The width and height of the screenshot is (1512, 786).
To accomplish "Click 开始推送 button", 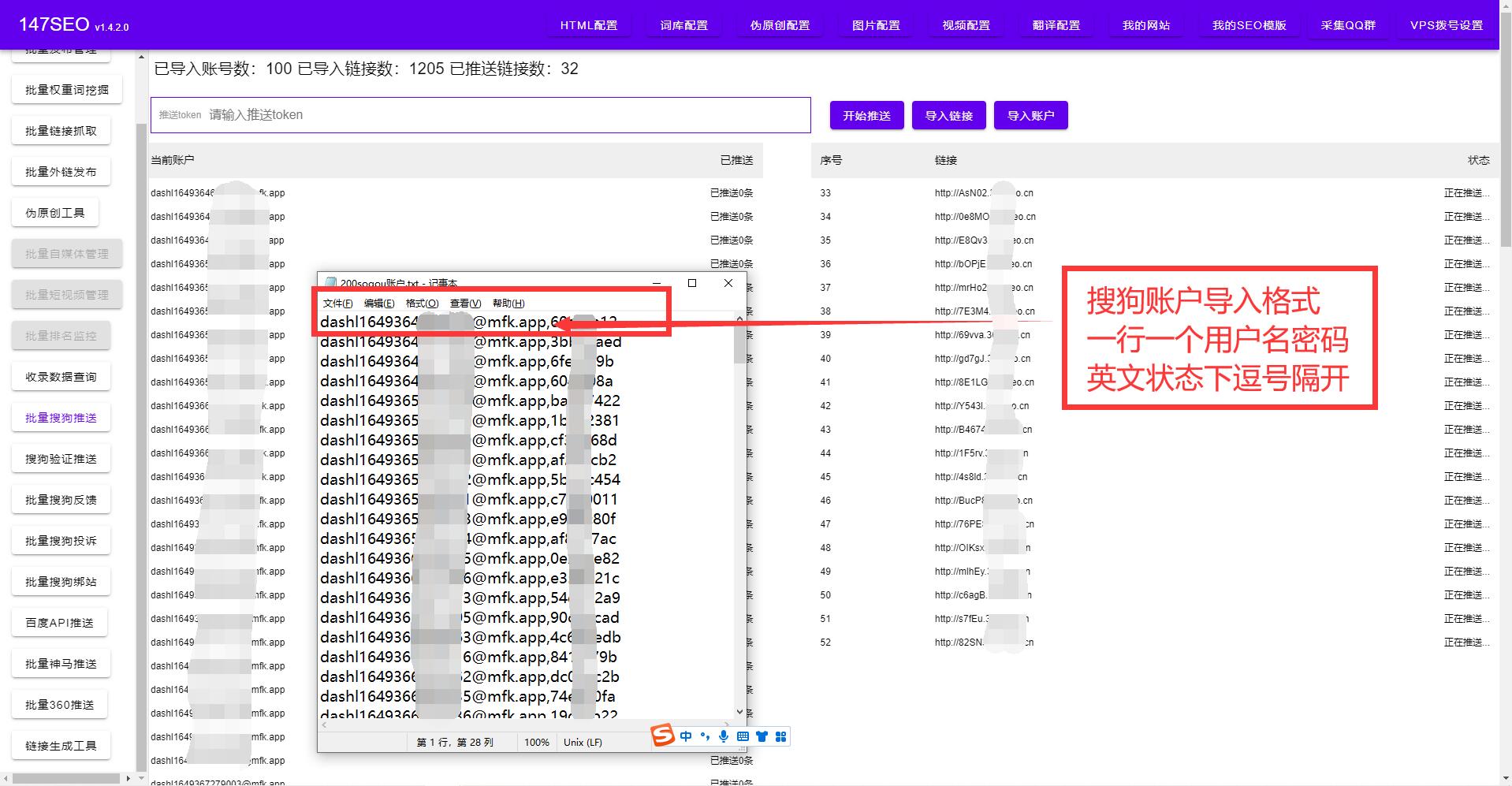I will coord(866,115).
